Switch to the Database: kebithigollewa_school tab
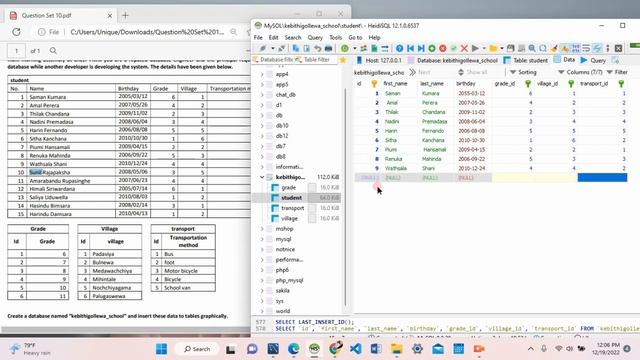The height and width of the screenshot is (360, 640). point(452,60)
